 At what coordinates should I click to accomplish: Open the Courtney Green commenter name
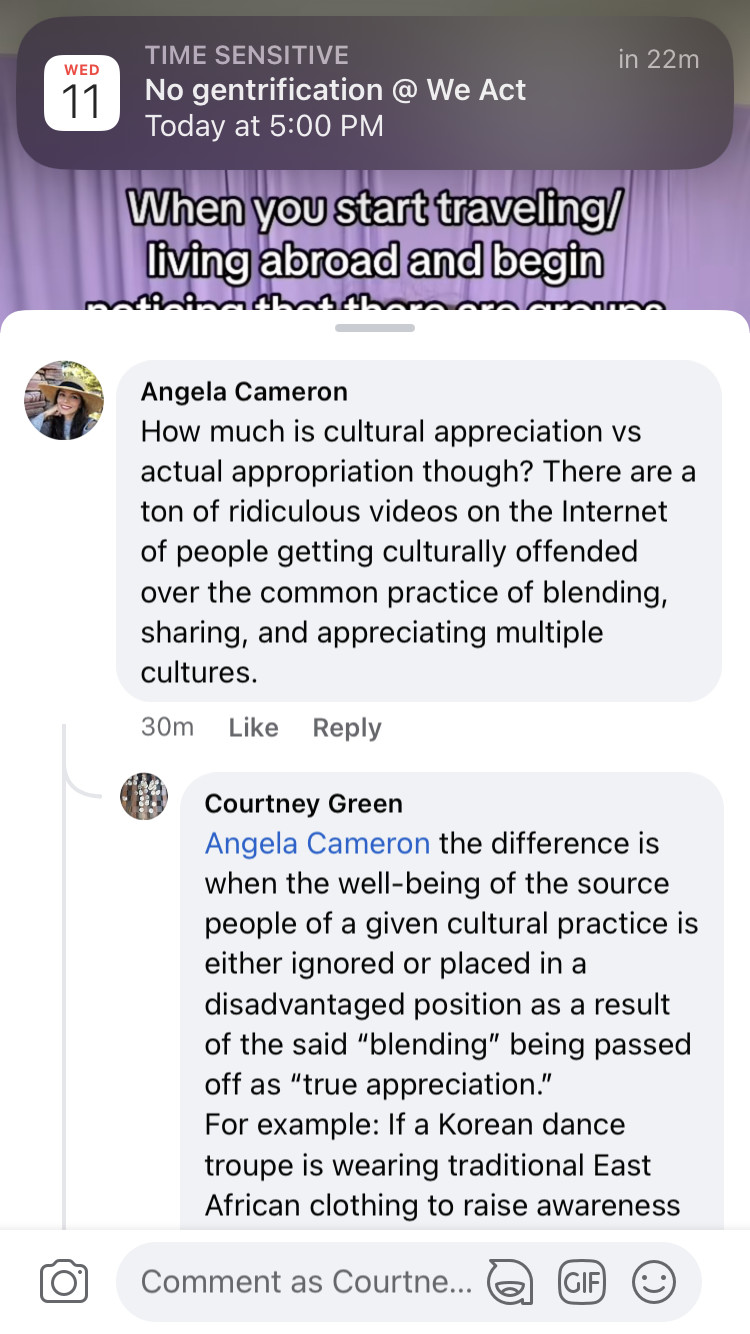coord(303,803)
